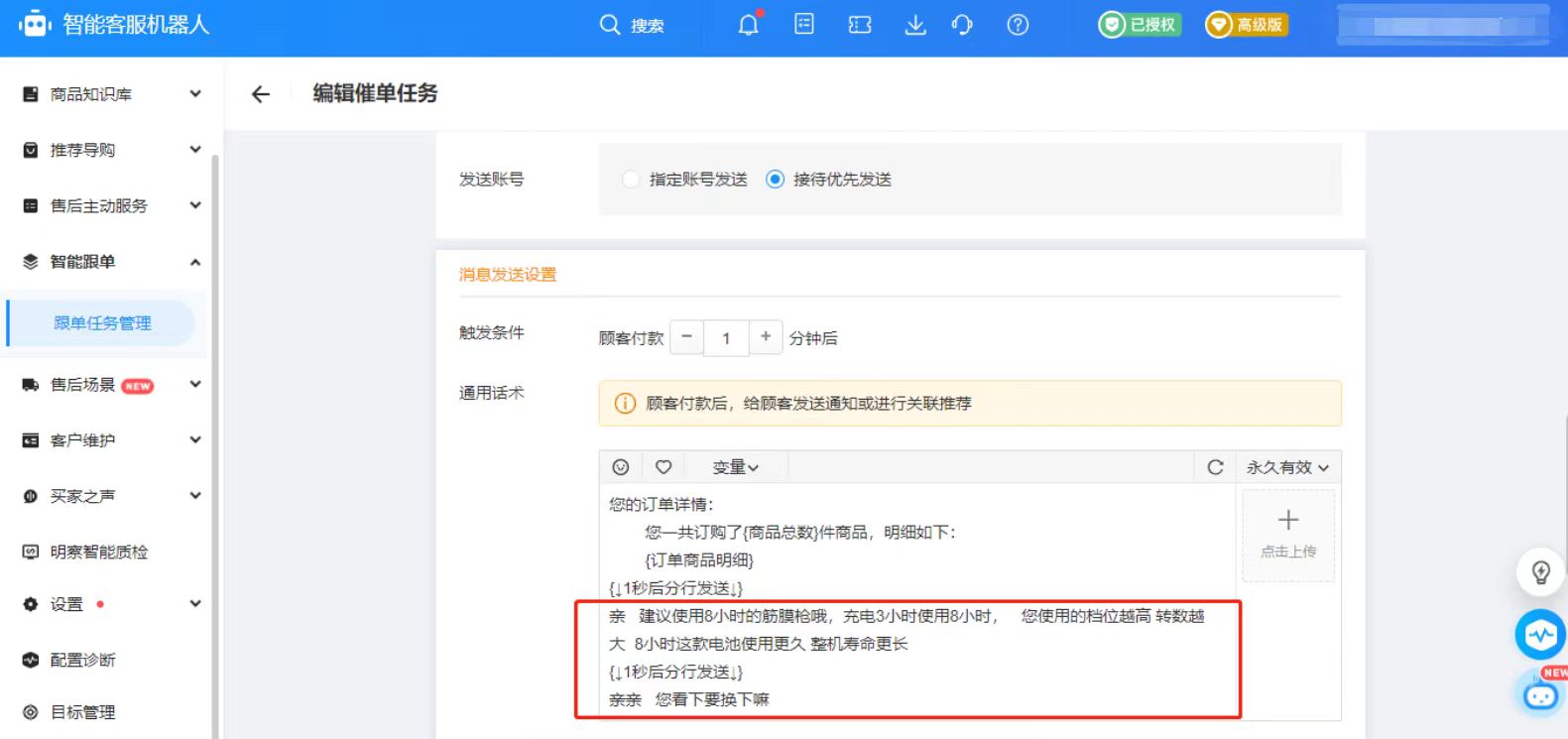Expand the 客户维护 chevron
Image resolution: width=1568 pixels, height=739 pixels.
195,440
